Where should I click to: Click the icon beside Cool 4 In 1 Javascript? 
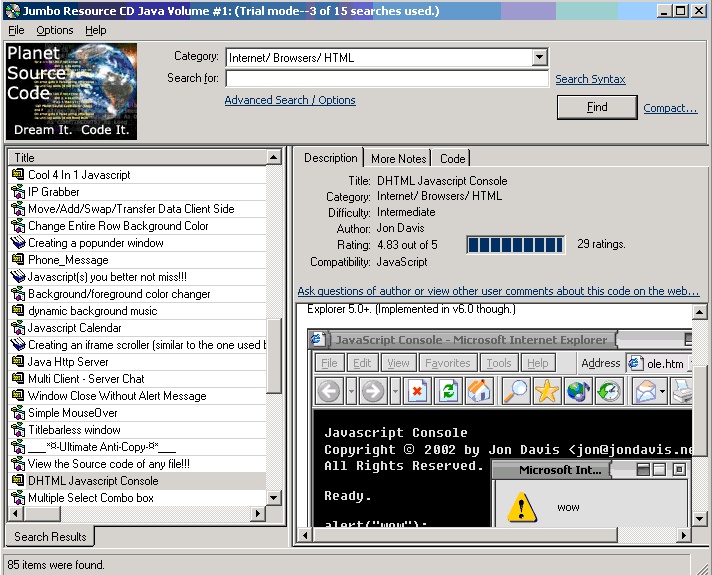(18, 174)
